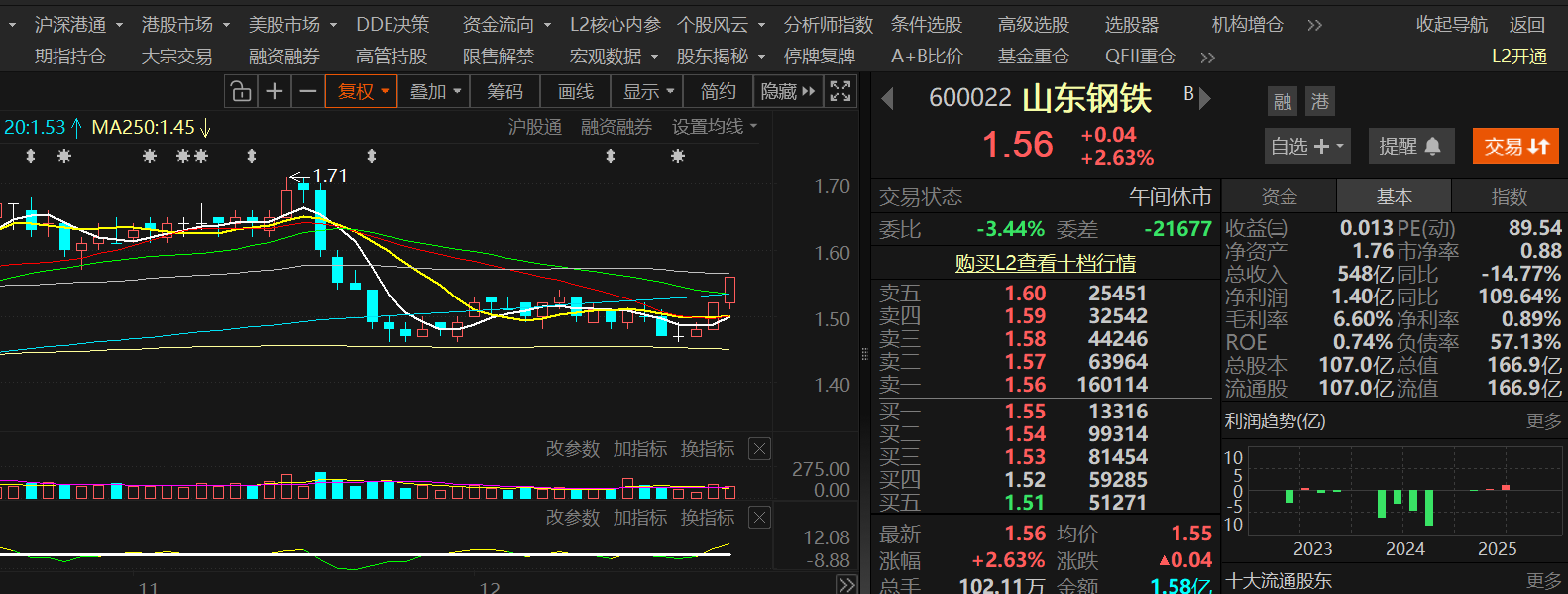Open 条件选股 menu item
Viewport: 1568px width, 594px height.
point(926,25)
